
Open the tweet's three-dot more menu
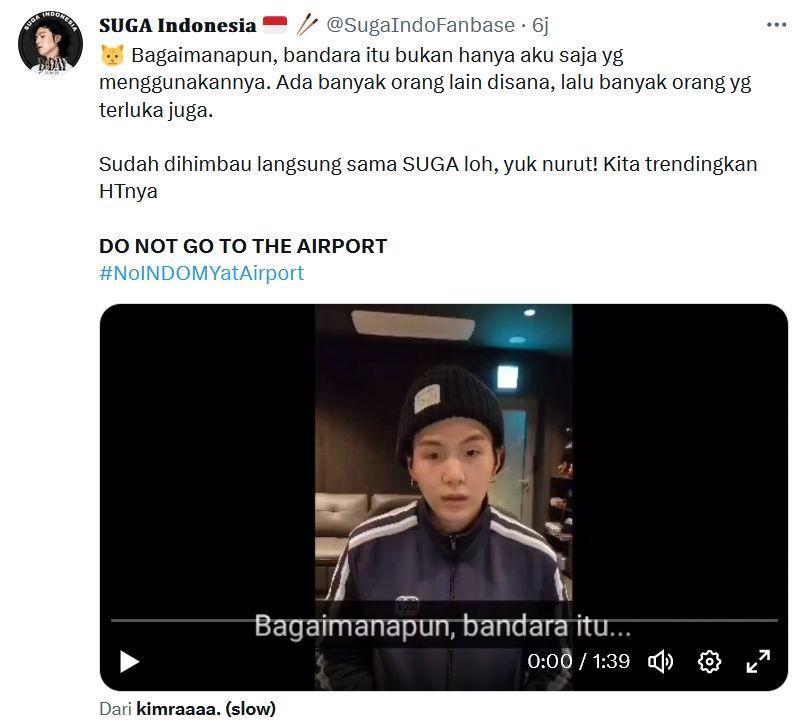pos(776,25)
